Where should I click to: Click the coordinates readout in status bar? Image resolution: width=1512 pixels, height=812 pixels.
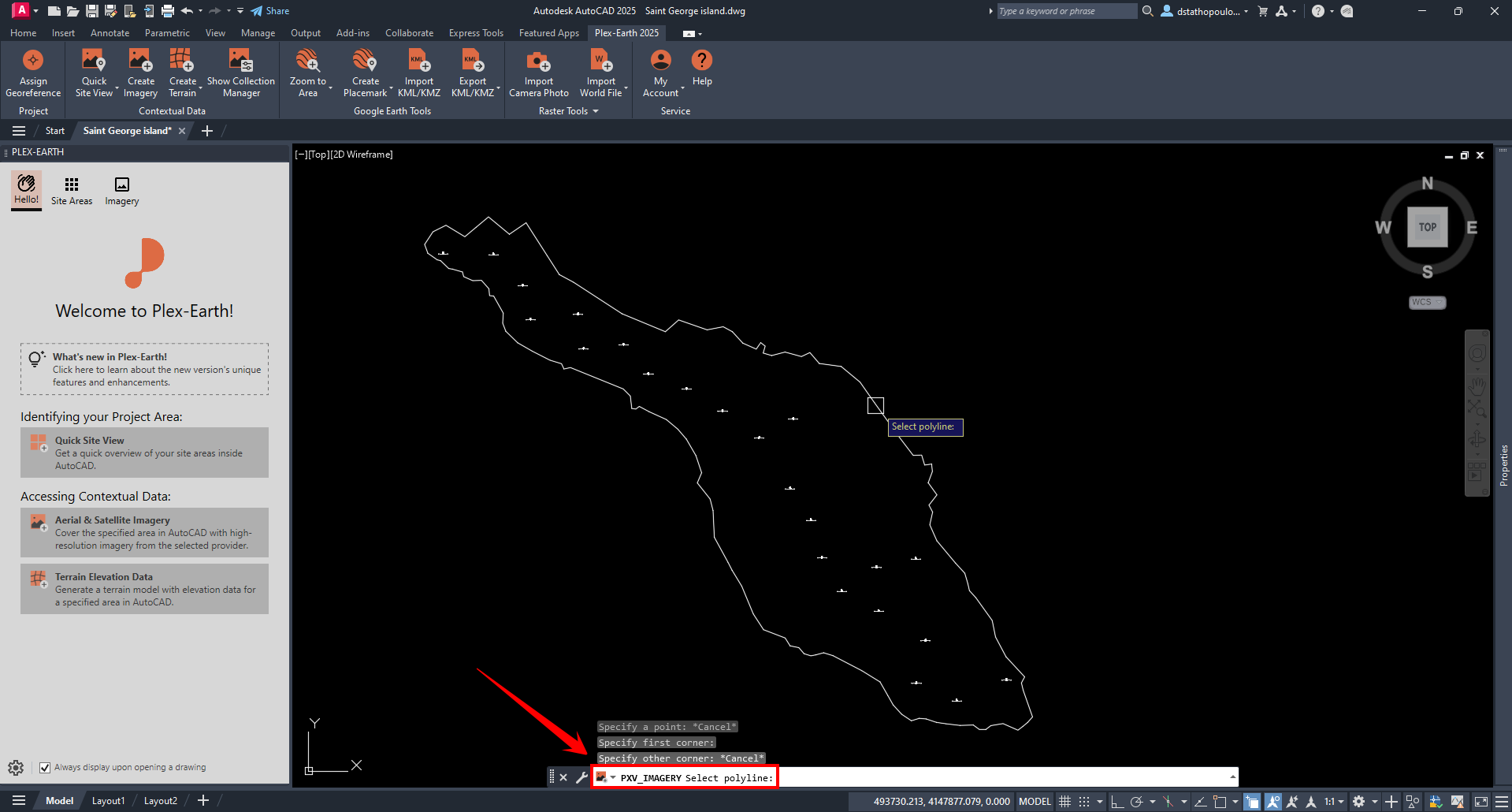click(942, 801)
